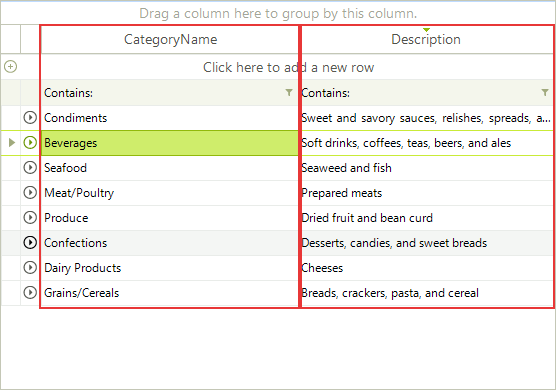This screenshot has height=390, width=556.
Task: Select the 'Sweet and savory sauces' description cell
Action: pyautogui.click(x=427, y=118)
